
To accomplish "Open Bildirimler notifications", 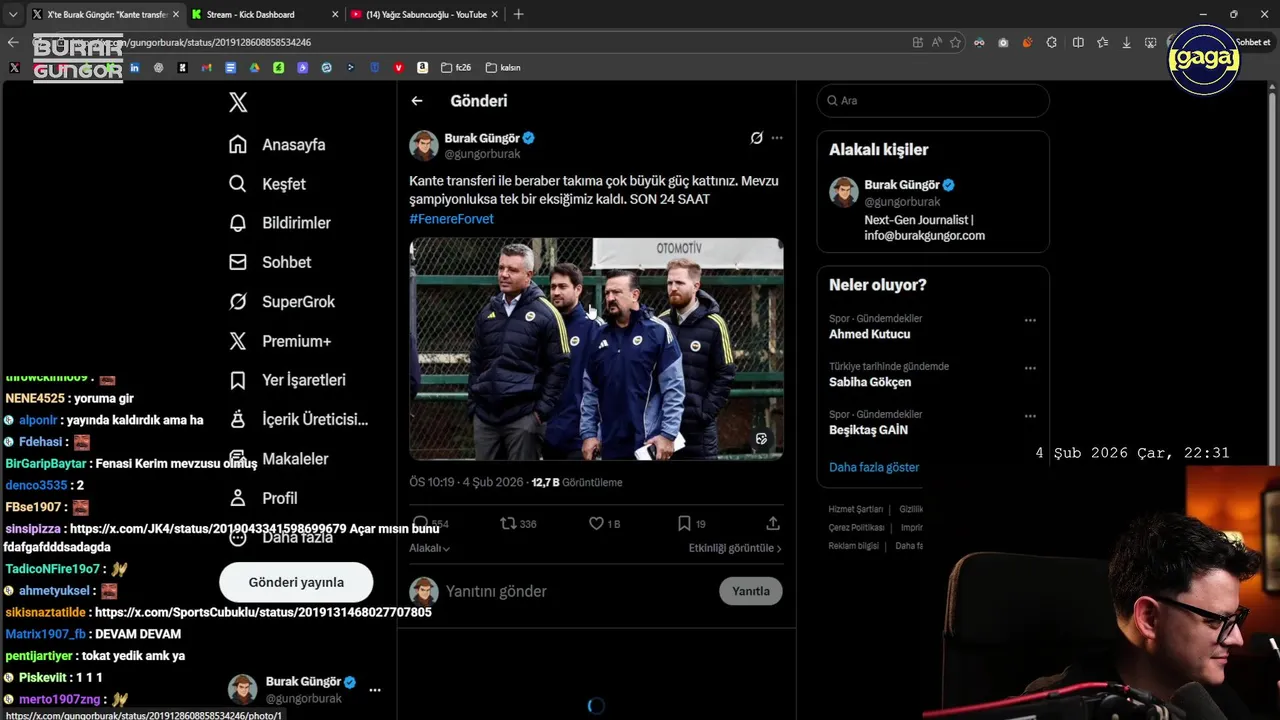I will pyautogui.click(x=279, y=223).
